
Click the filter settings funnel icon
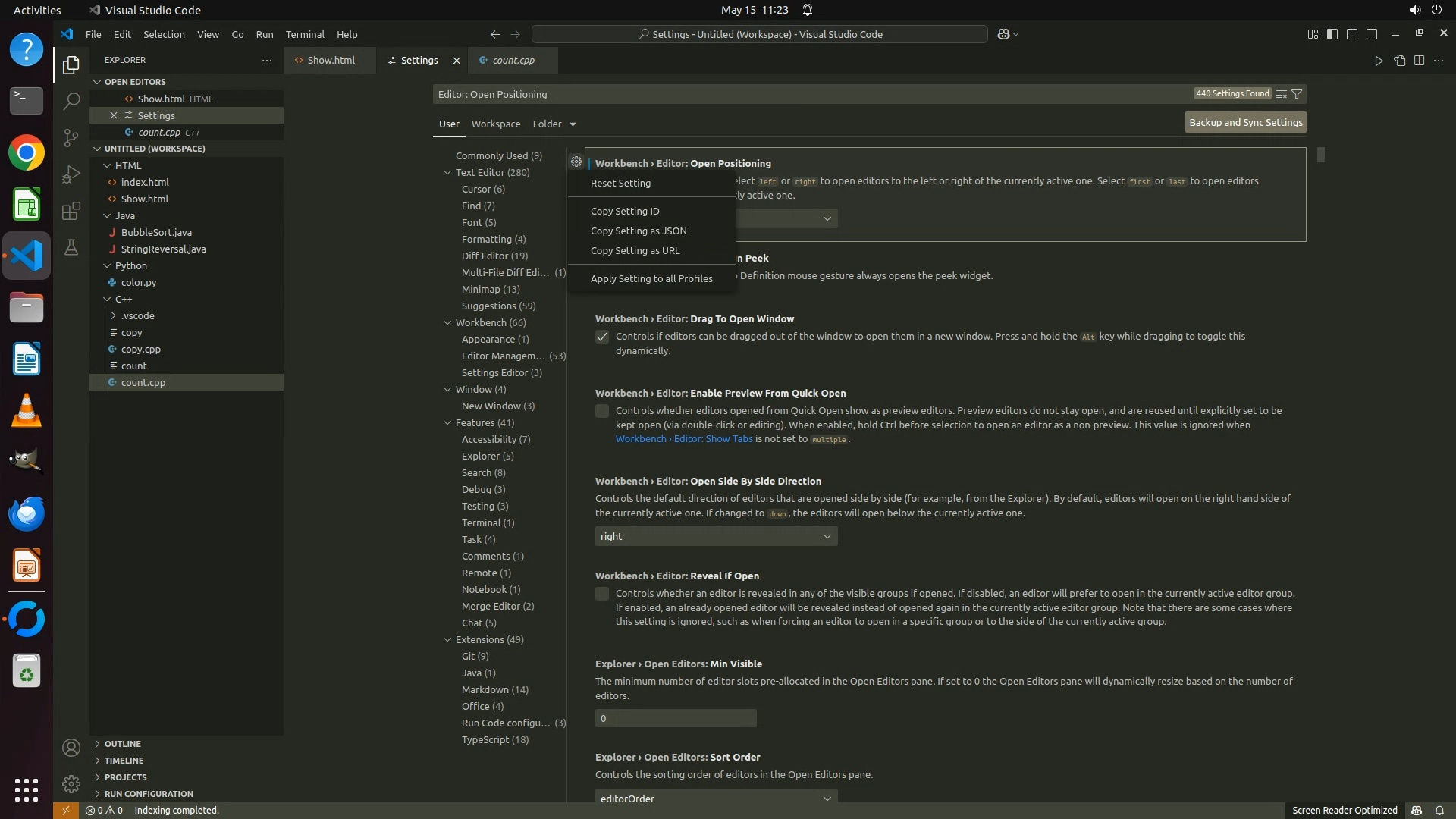(x=1297, y=94)
